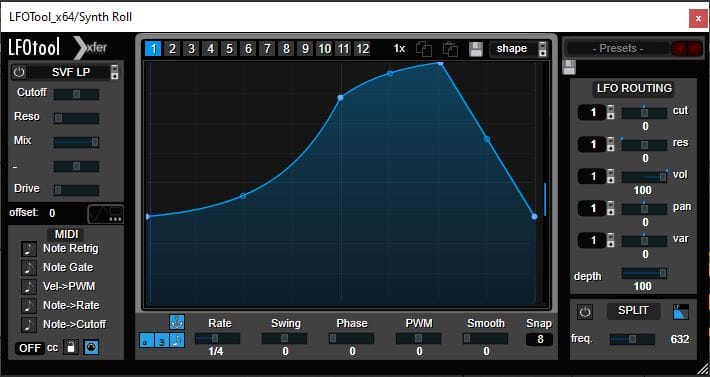Click the paste graph icon
Screen dimensions: 710x377
click(x=451, y=49)
